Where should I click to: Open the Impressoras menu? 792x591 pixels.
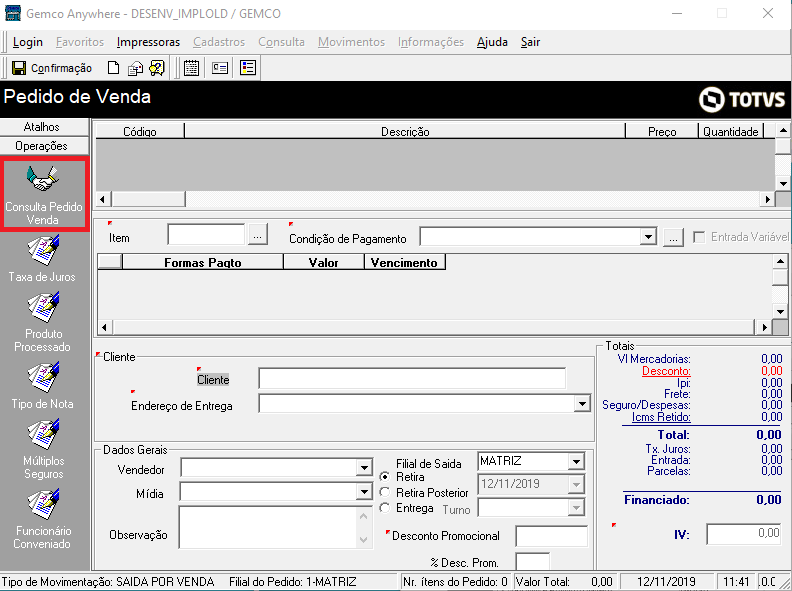point(148,42)
